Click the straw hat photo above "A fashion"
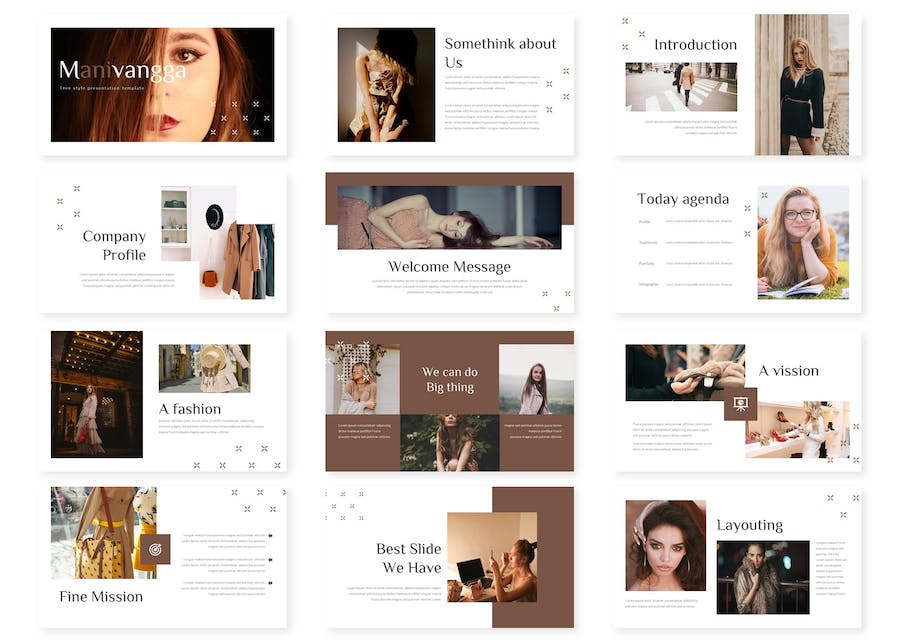 tap(204, 369)
